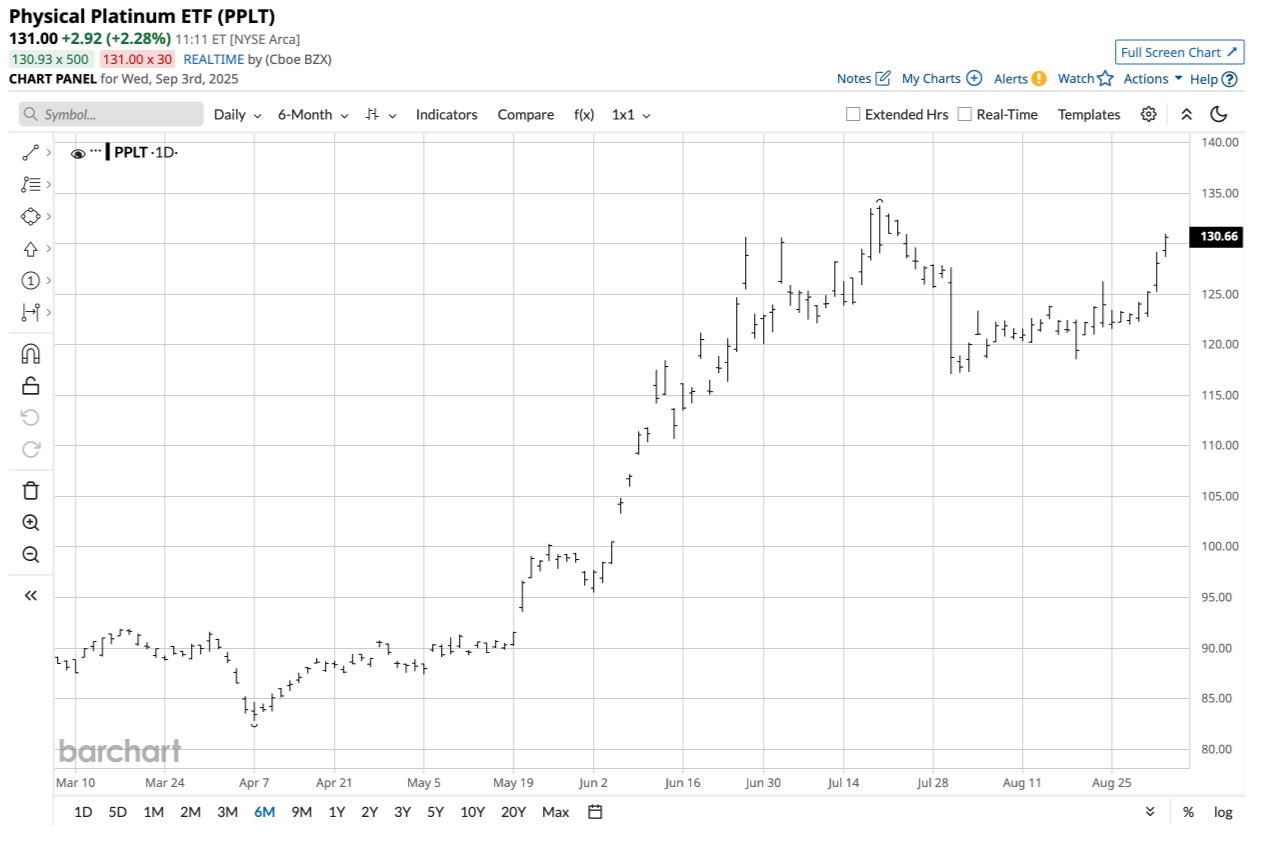Select the 1M time range
This screenshot has width=1263, height=864.
pyautogui.click(x=153, y=812)
